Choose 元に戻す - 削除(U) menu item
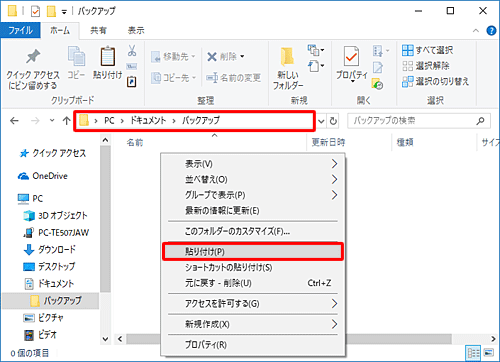Viewport: 500px width, 362px height. click(253, 283)
